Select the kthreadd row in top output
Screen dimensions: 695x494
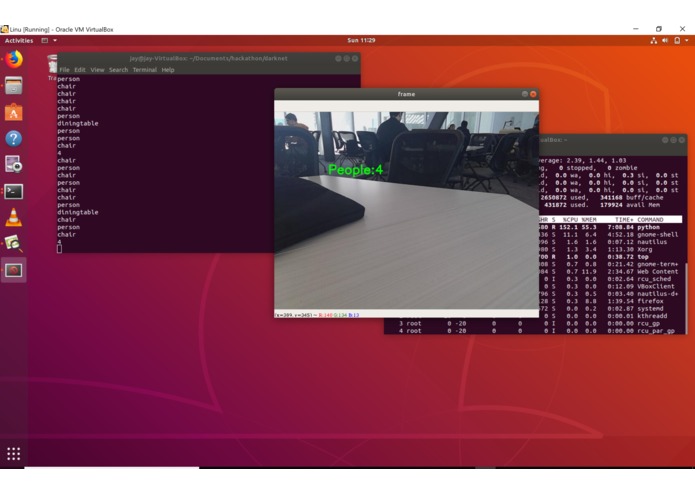coord(610,316)
